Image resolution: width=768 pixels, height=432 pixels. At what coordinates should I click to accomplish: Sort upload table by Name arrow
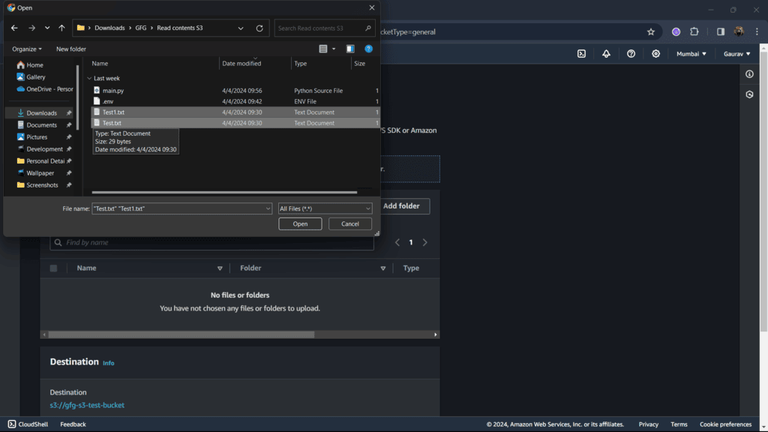click(220, 268)
